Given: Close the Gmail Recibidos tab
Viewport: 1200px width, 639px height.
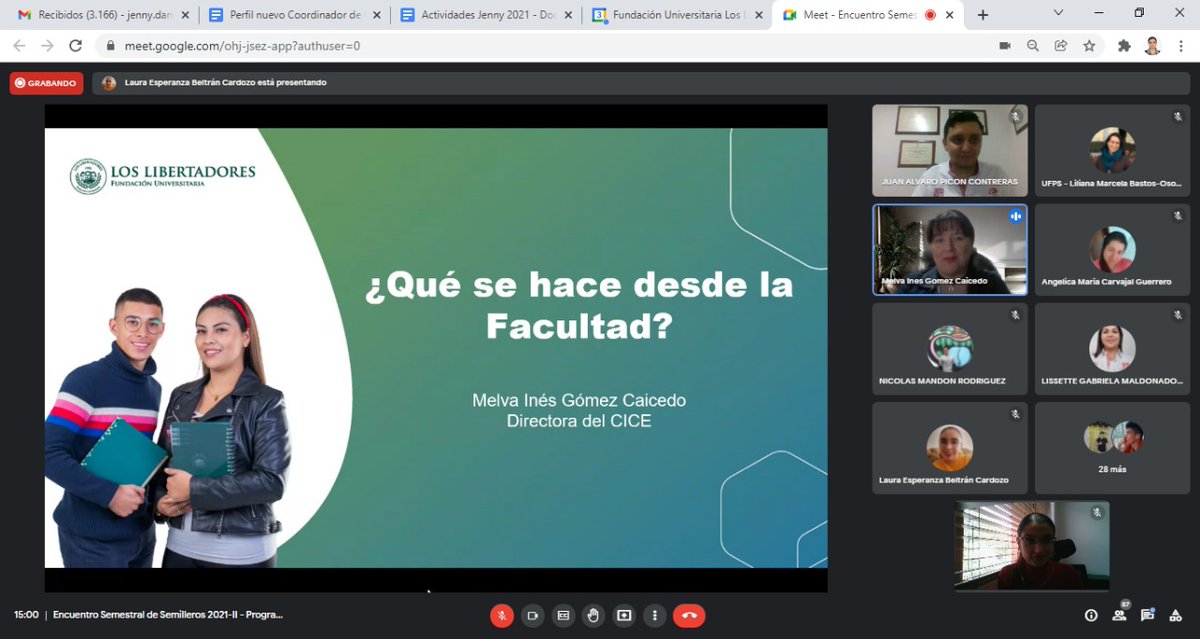Looking at the screenshot, I should click(x=184, y=15).
